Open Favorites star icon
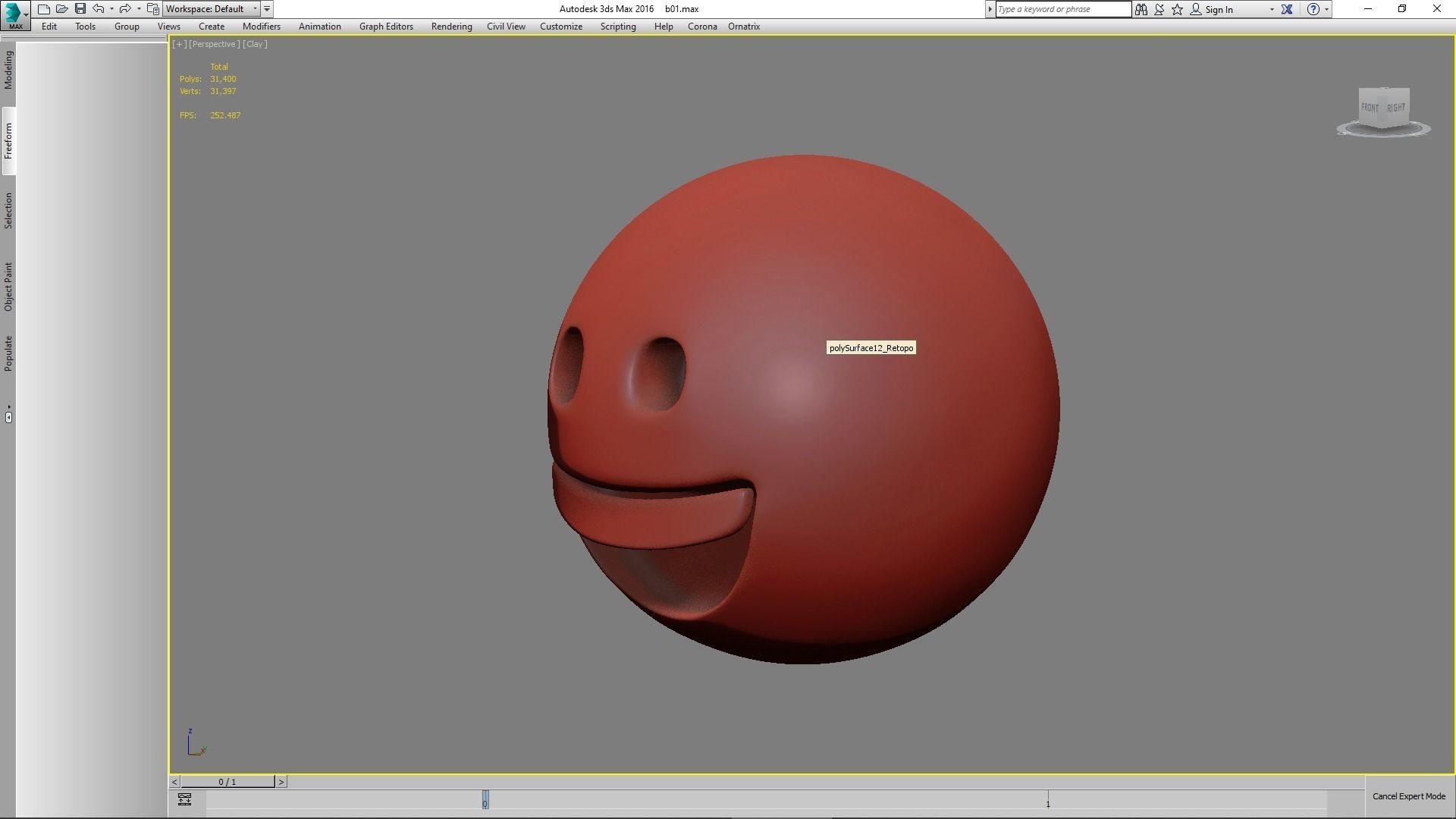Viewport: 1456px width, 819px height. point(1178,9)
